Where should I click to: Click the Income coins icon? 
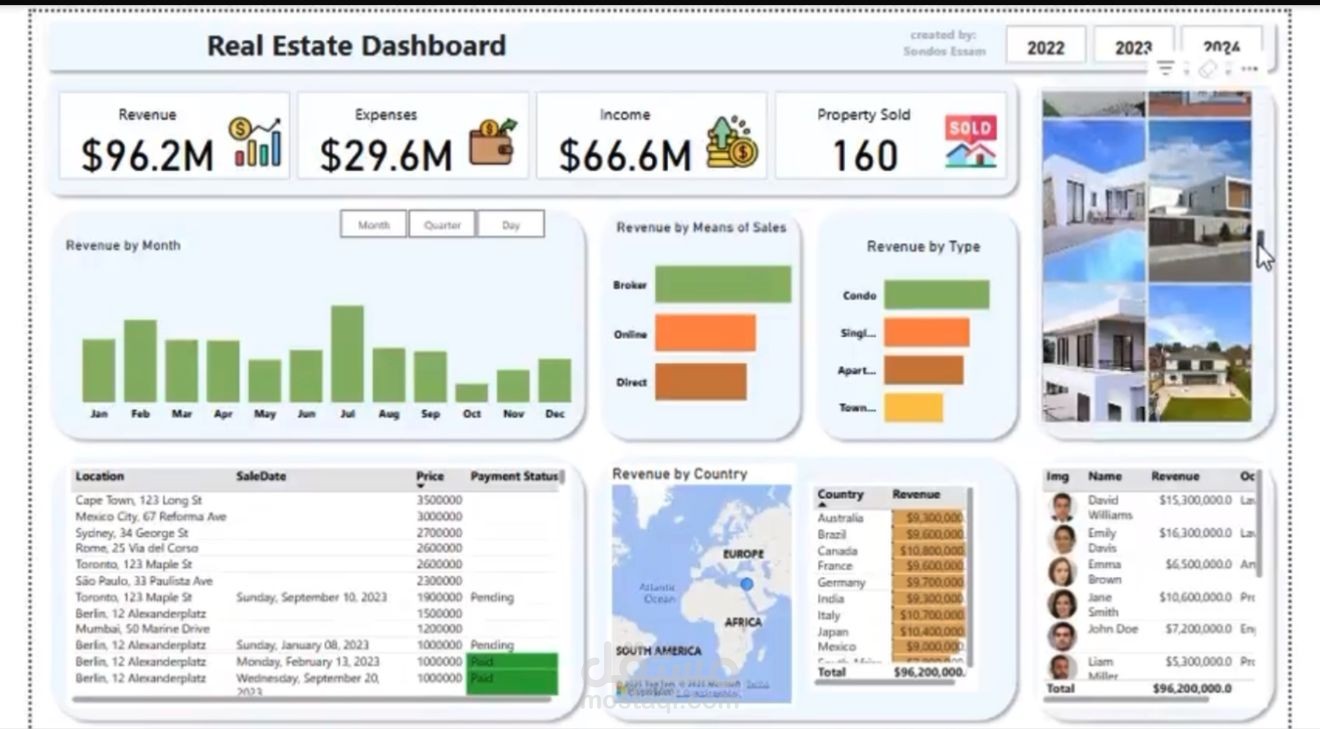(729, 148)
